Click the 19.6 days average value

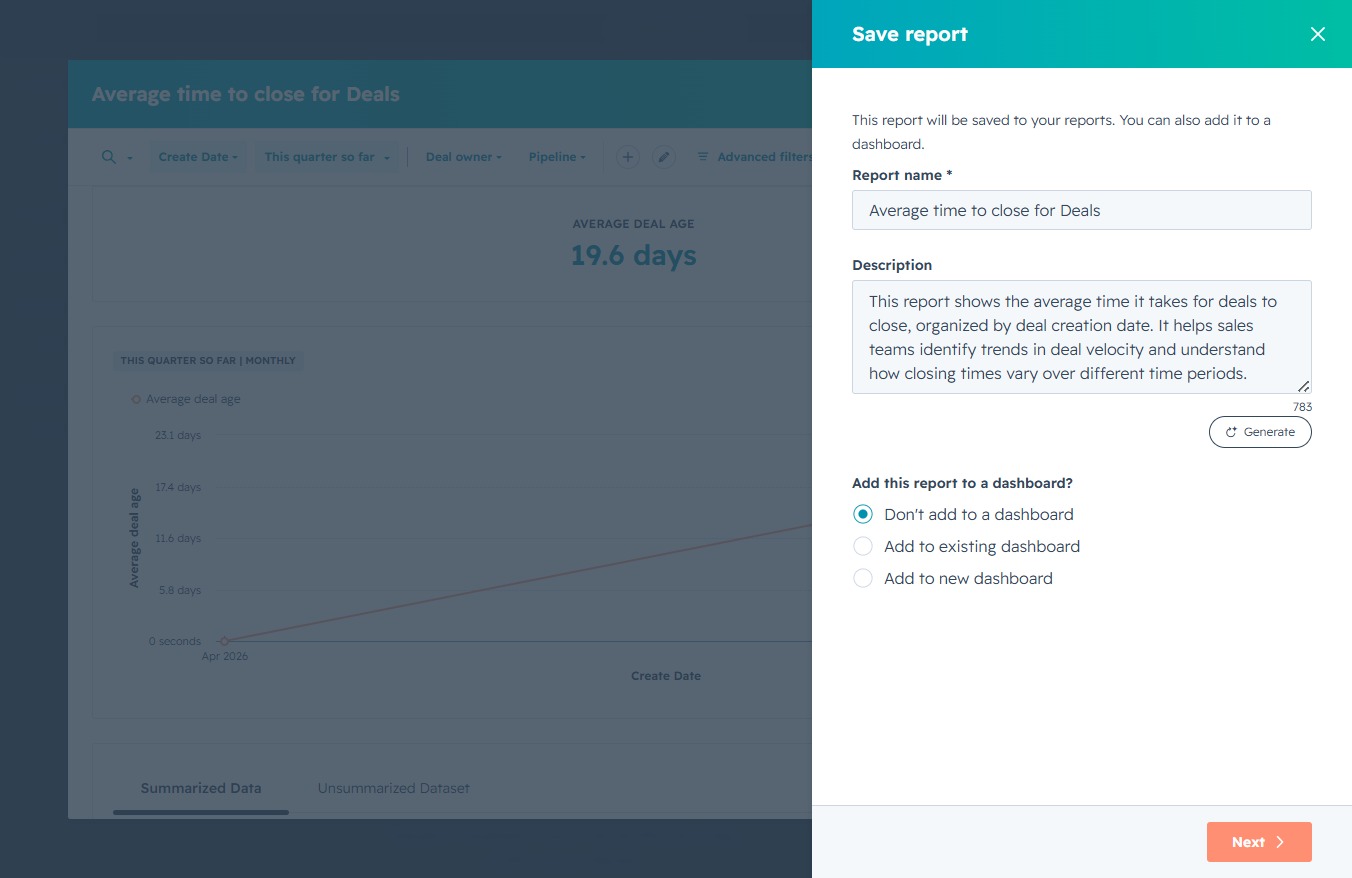pos(634,256)
